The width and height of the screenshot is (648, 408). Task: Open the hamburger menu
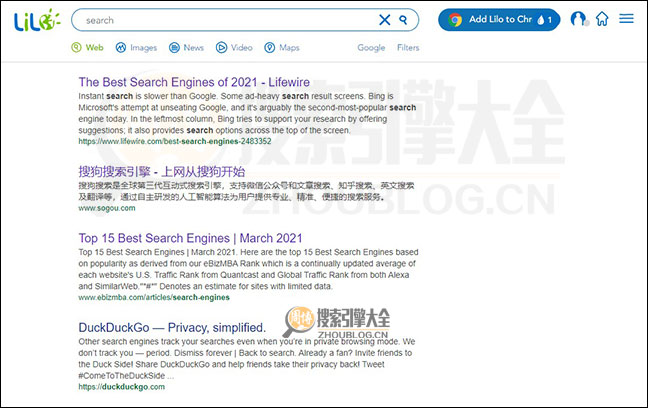627,19
